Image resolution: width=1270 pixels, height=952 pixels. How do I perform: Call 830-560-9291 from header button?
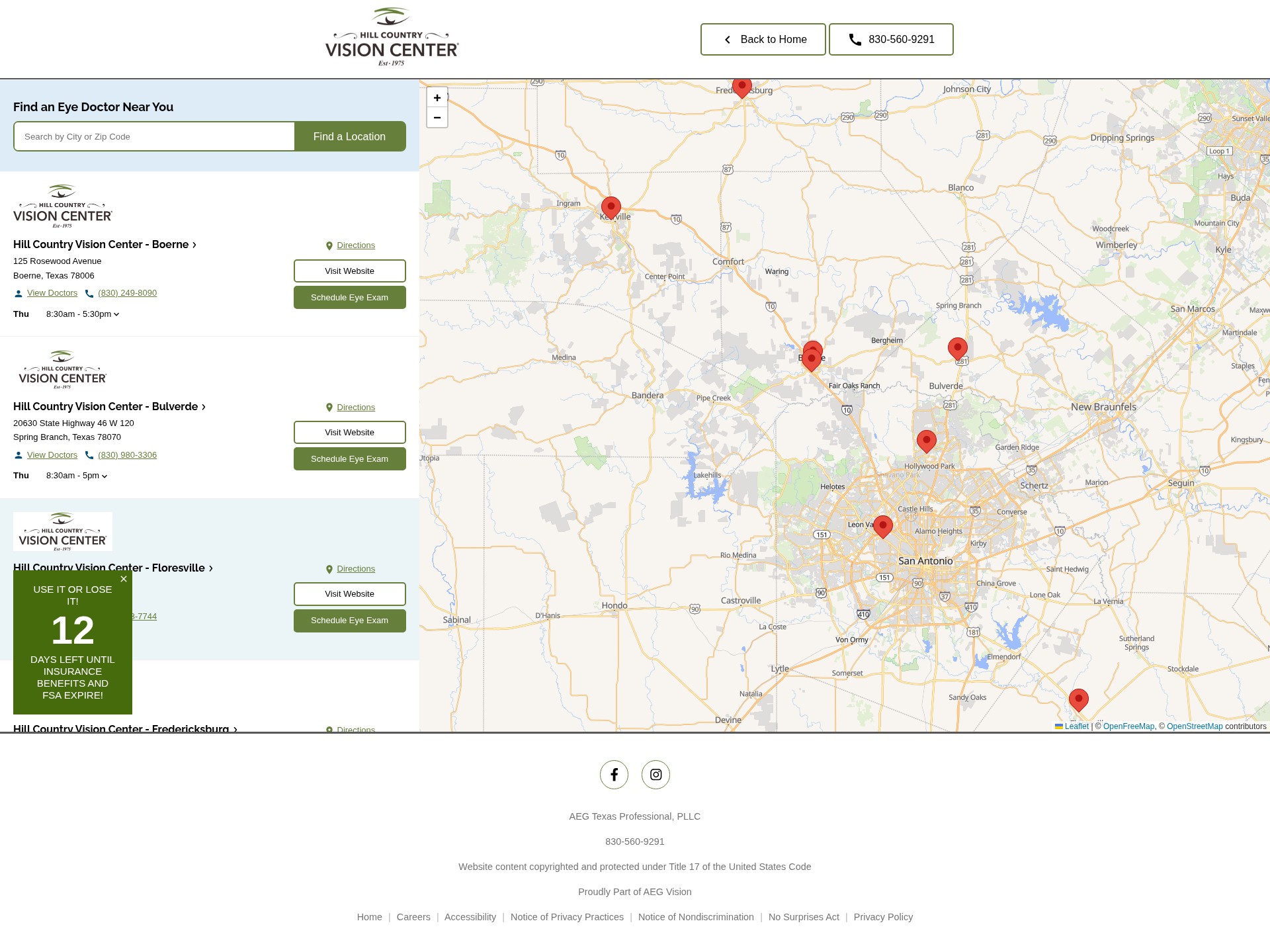891,40
